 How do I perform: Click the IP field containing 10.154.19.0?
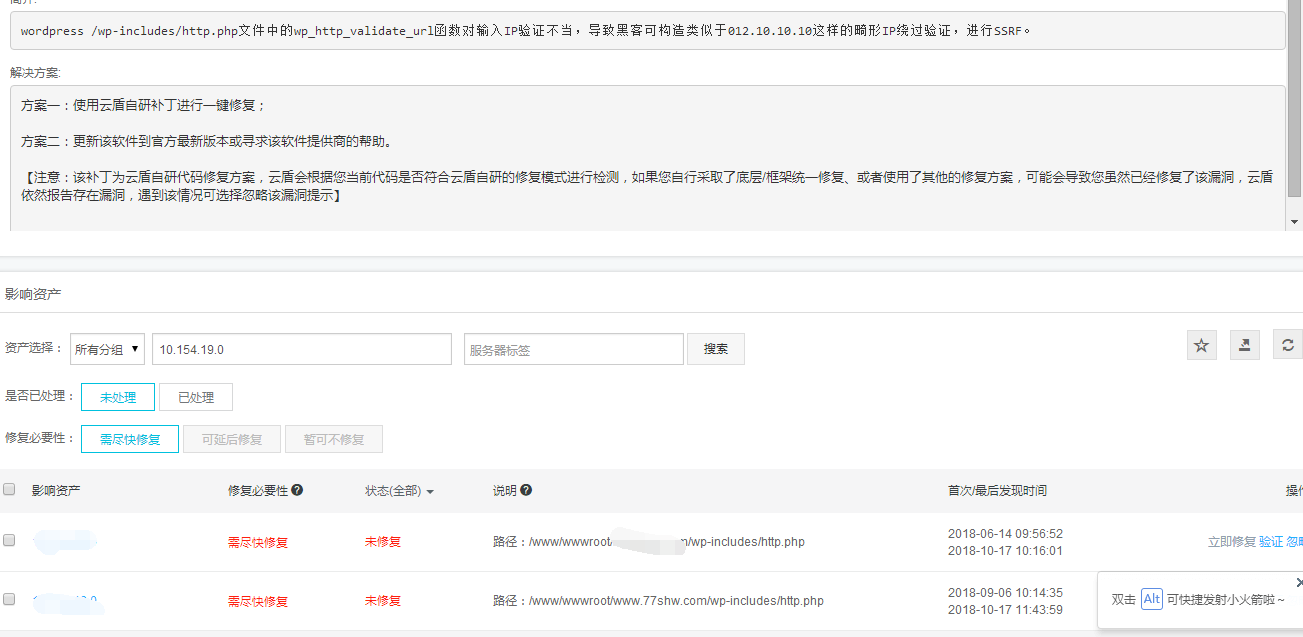tap(301, 350)
